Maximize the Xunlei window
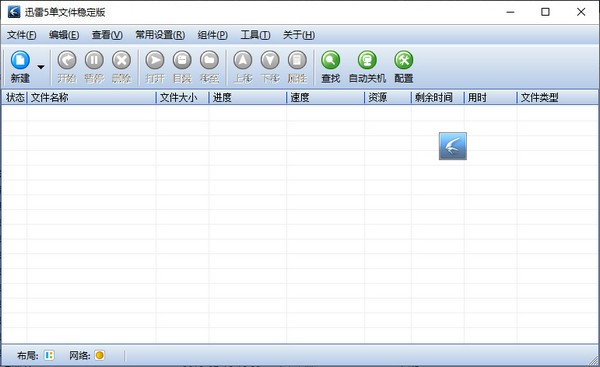600x367 pixels. click(x=545, y=12)
